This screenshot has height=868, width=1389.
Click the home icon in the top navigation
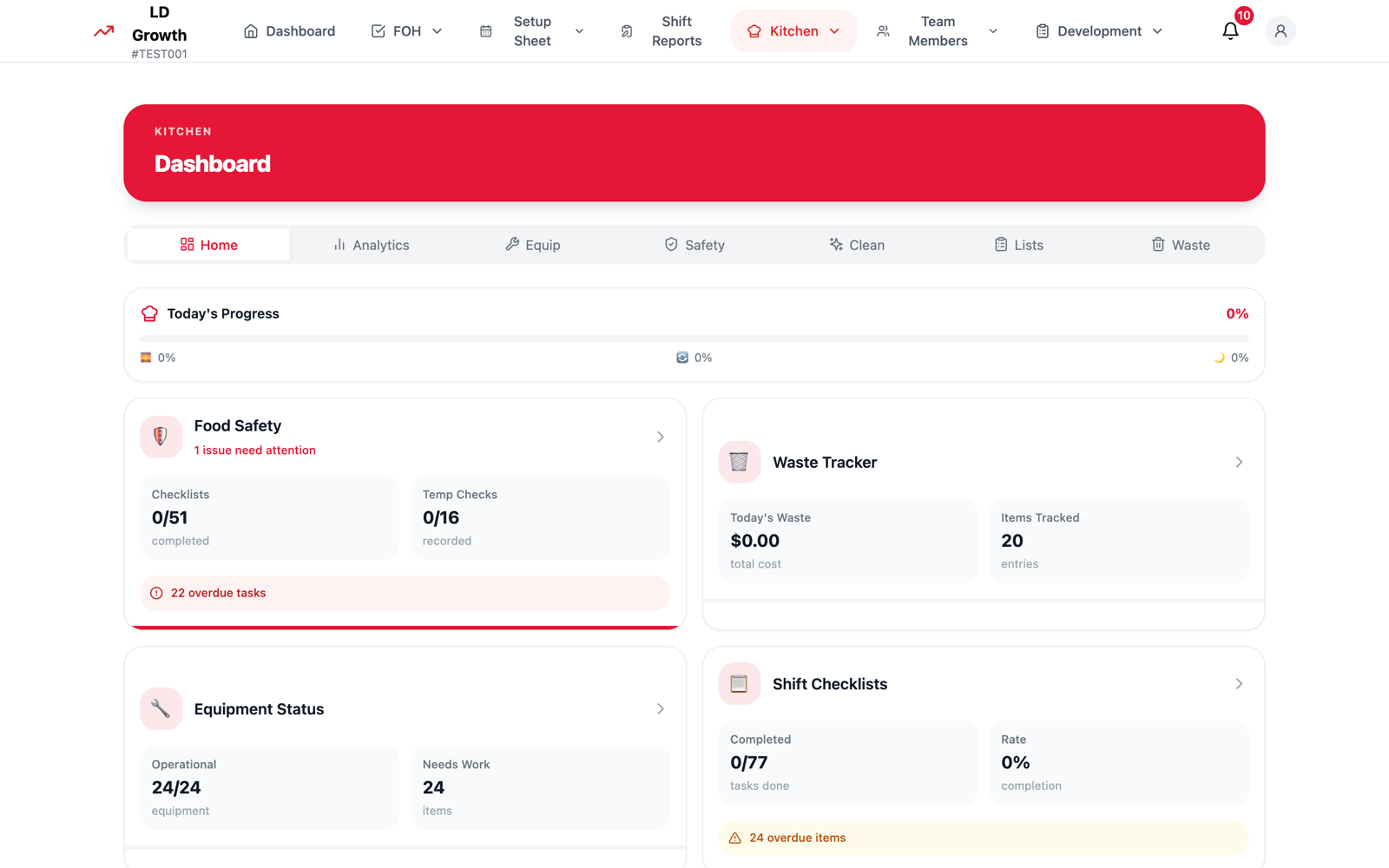pyautogui.click(x=251, y=31)
